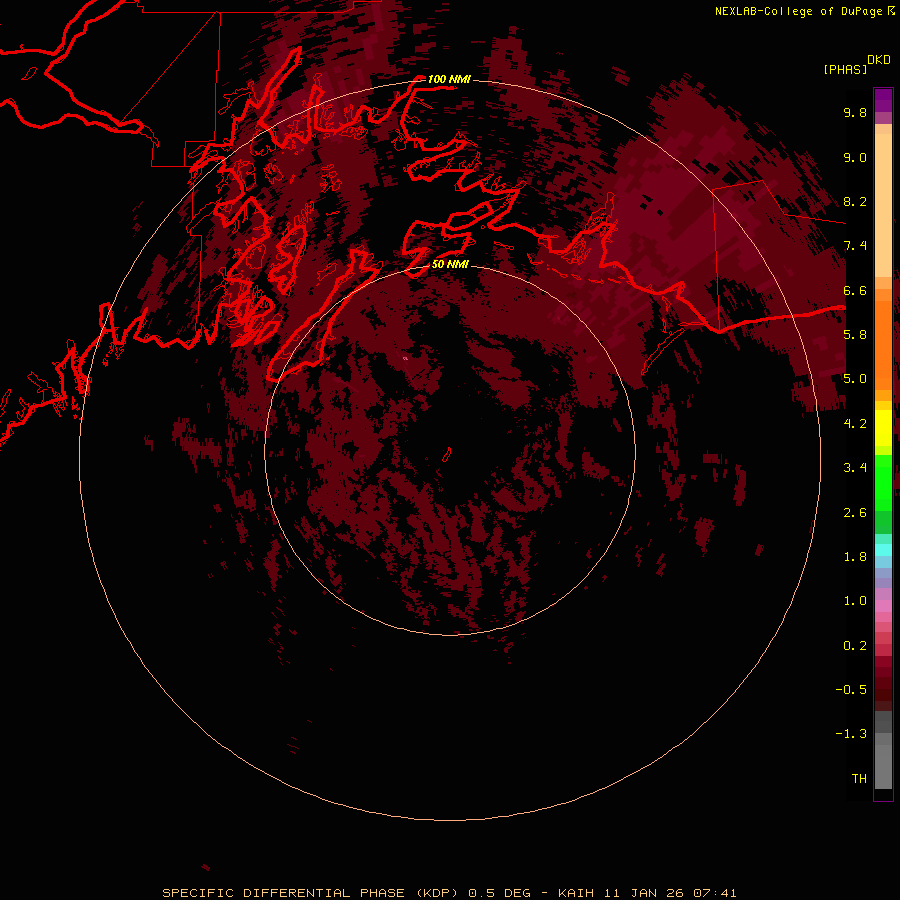The image size is (900, 900).
Task: Click the KAIH radar site identifier
Action: 578,893
